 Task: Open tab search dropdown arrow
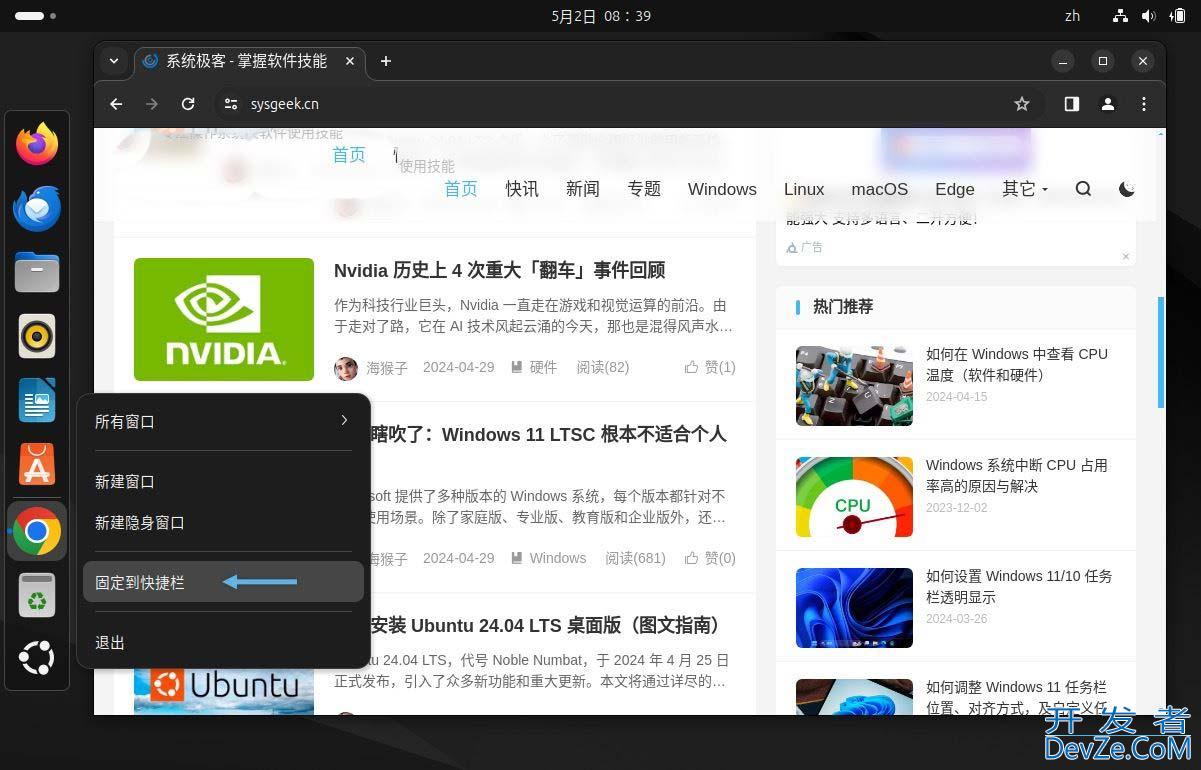pos(114,61)
